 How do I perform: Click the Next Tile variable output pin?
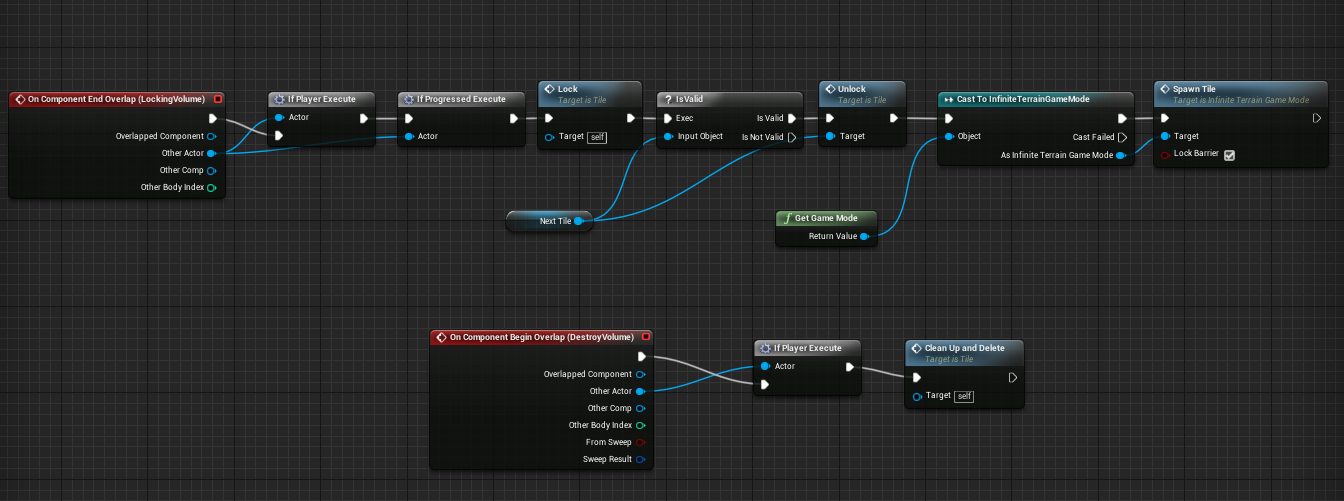pos(578,221)
